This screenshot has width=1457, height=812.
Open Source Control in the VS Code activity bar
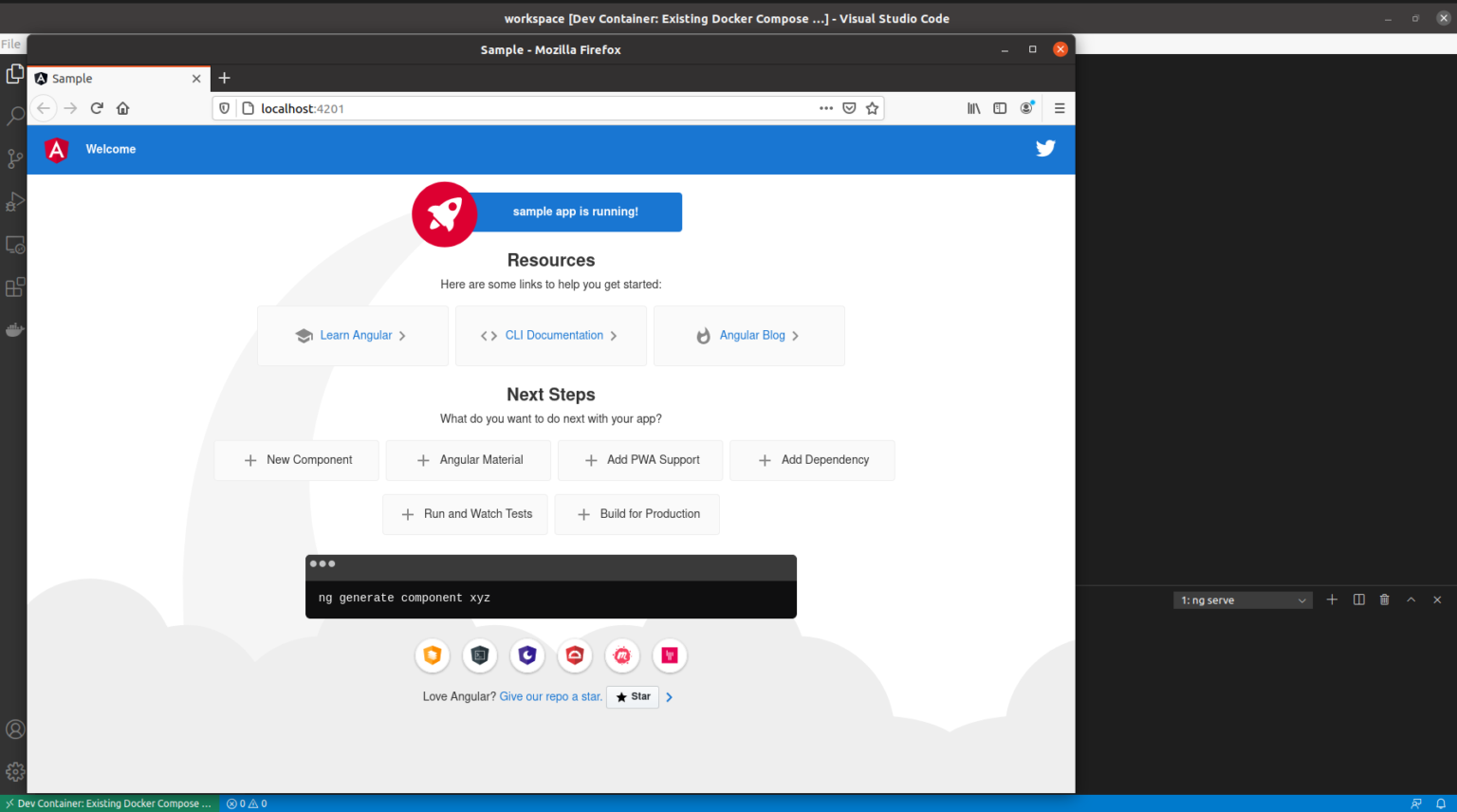[x=14, y=158]
